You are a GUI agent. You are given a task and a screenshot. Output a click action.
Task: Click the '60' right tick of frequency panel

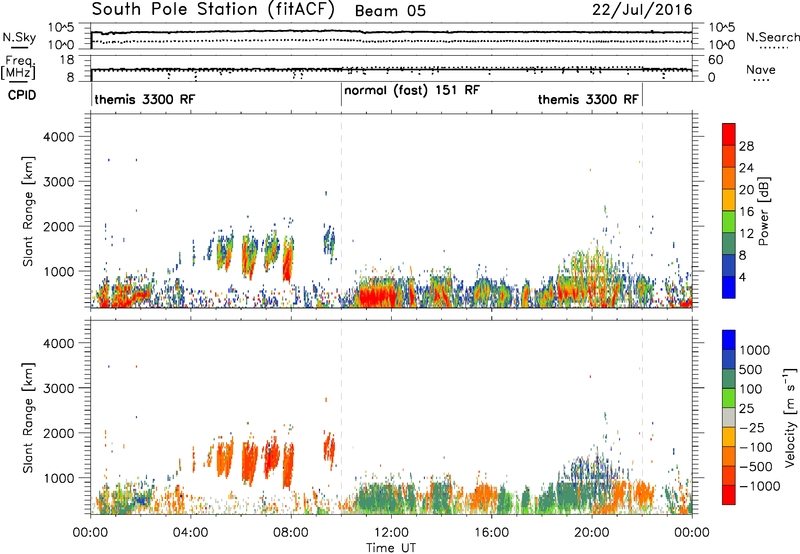point(716,60)
